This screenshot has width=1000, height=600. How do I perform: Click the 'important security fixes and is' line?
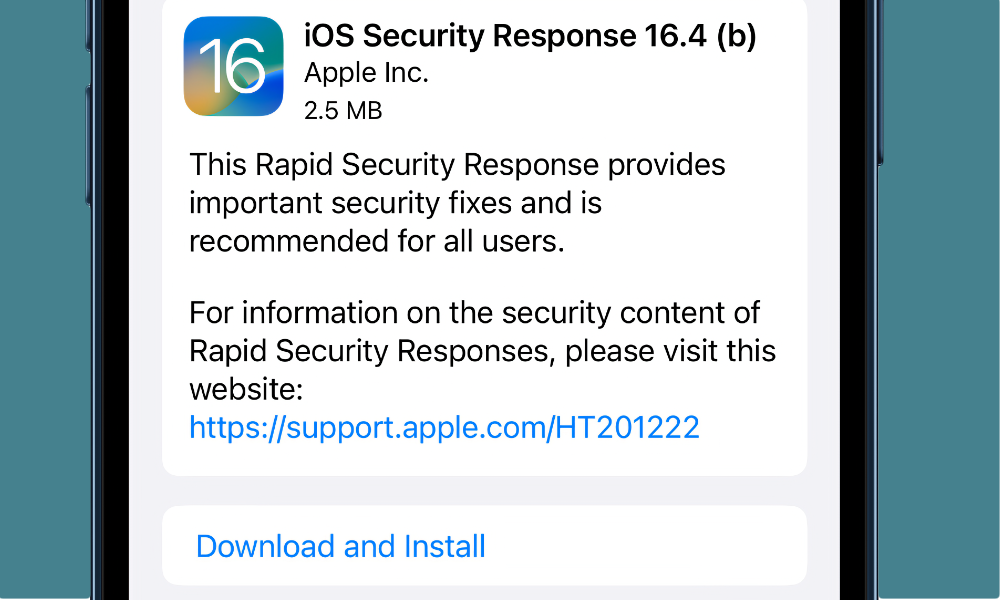pos(396,203)
